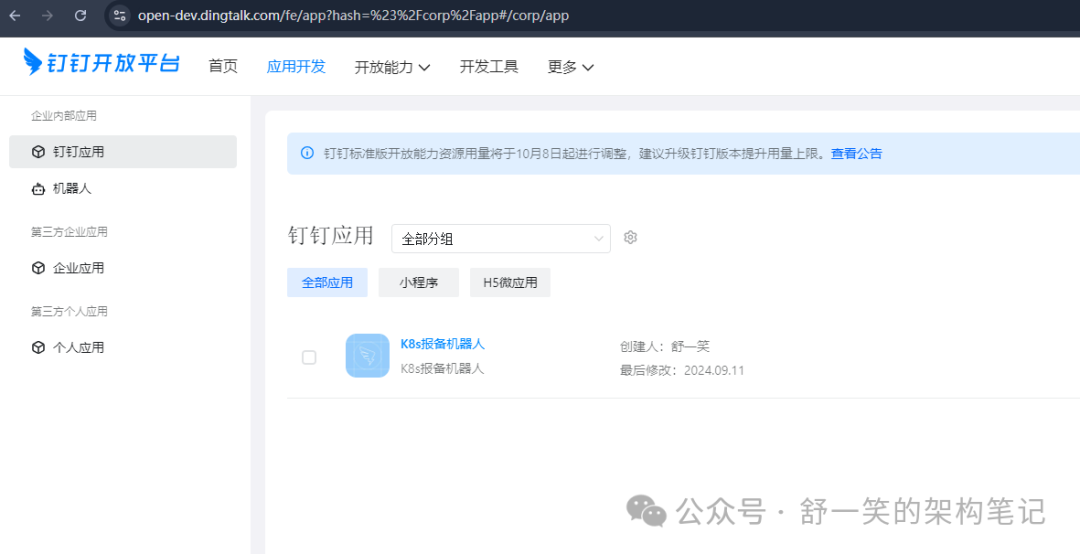This screenshot has width=1080, height=554.
Task: Expand the 开放能力 menu
Action: (392, 67)
